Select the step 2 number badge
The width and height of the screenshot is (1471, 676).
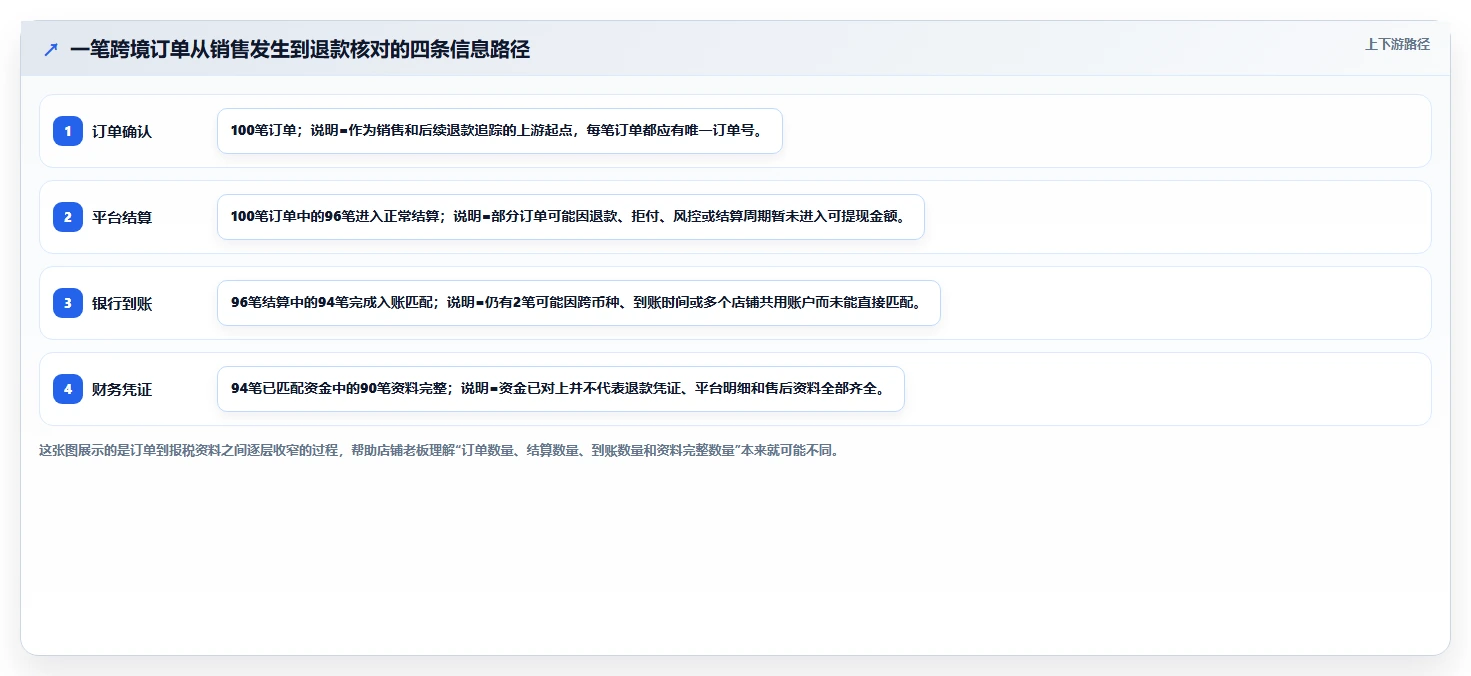click(68, 217)
